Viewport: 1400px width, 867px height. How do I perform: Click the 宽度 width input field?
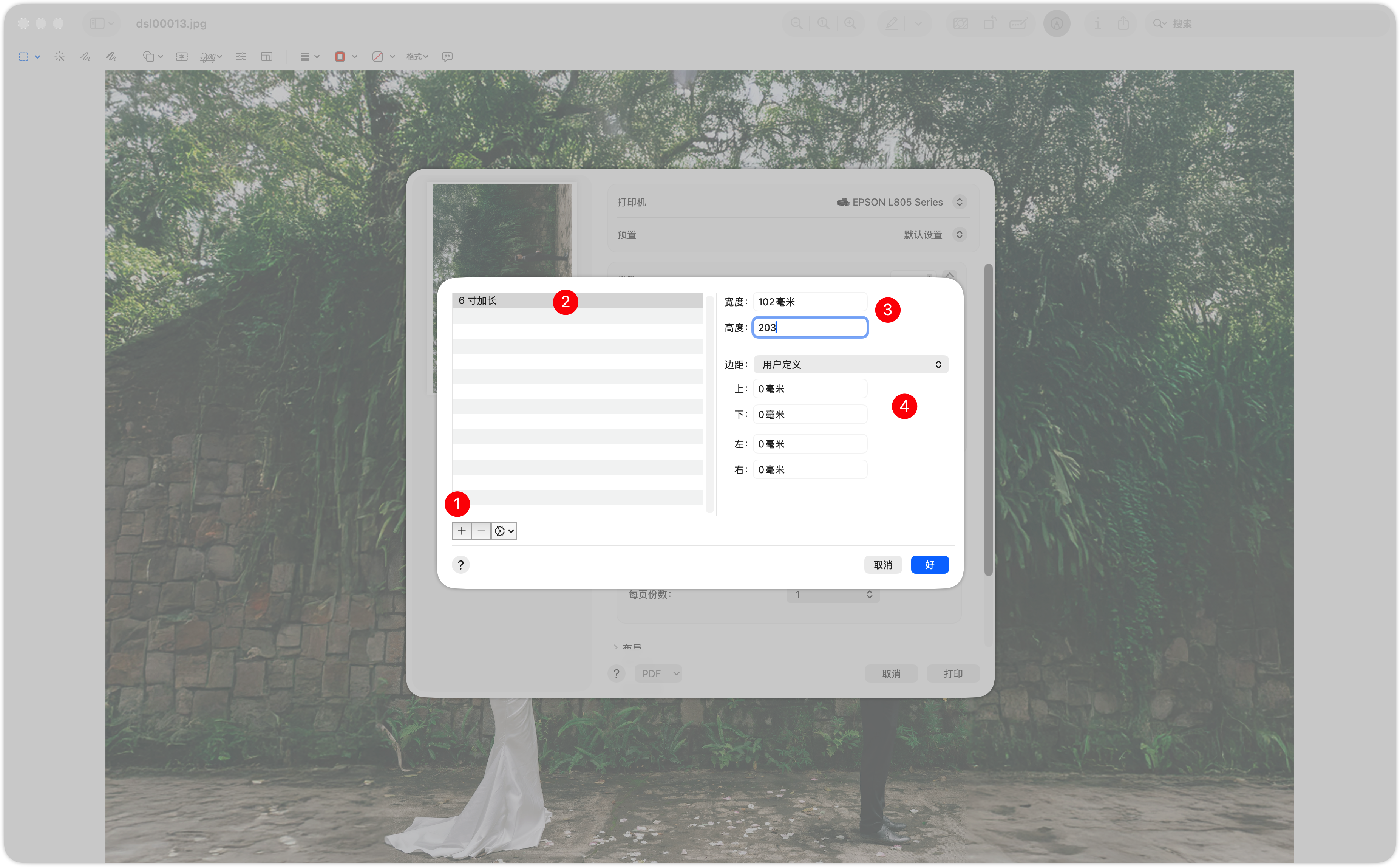coord(810,302)
